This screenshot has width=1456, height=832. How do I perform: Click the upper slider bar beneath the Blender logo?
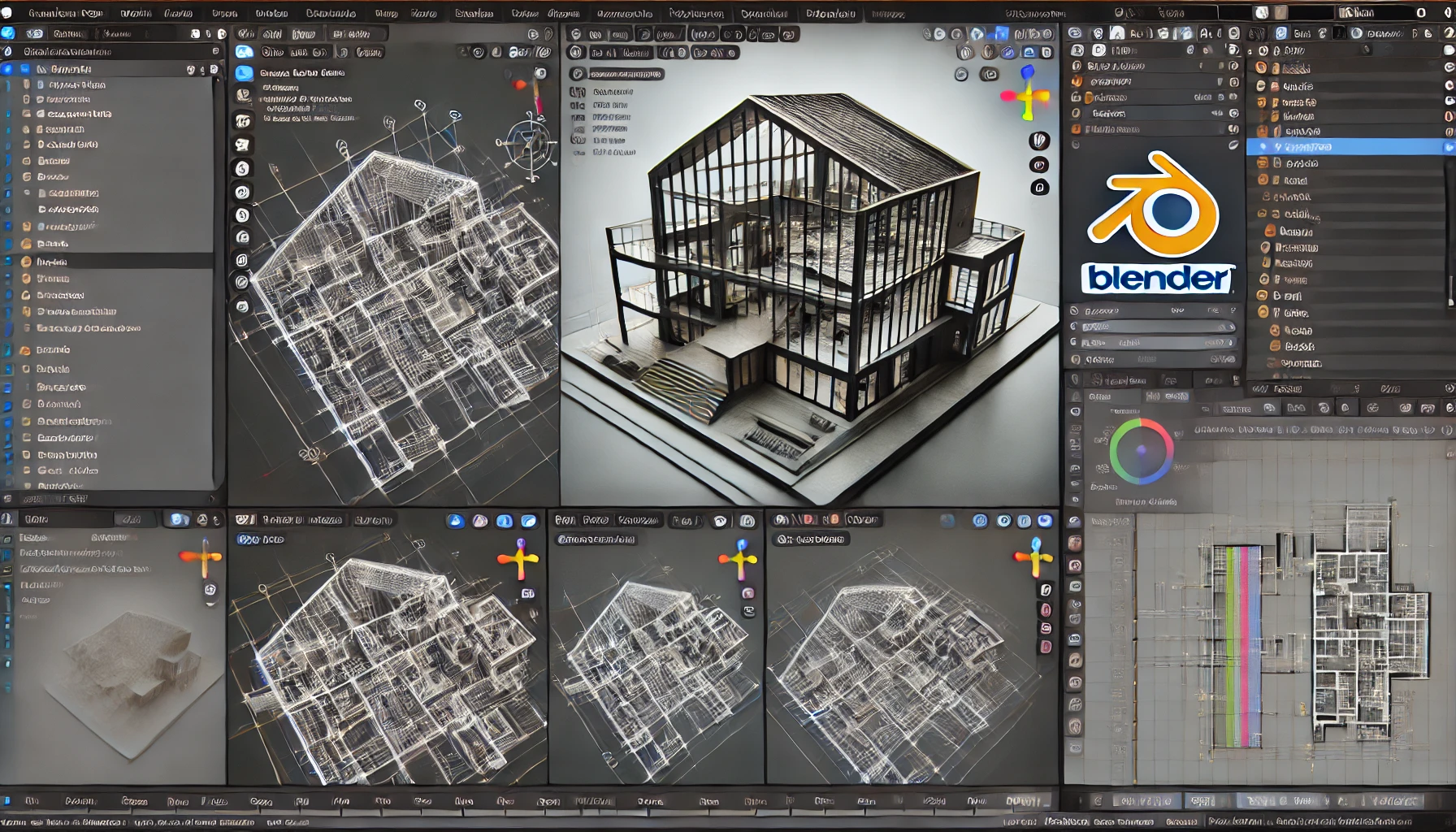tap(1157, 327)
